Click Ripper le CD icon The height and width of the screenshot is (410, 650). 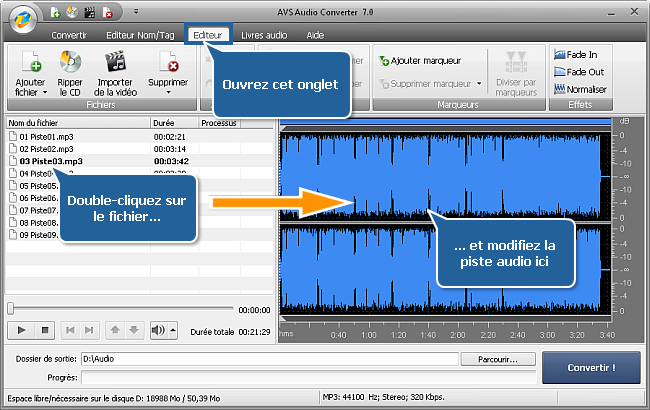70,62
